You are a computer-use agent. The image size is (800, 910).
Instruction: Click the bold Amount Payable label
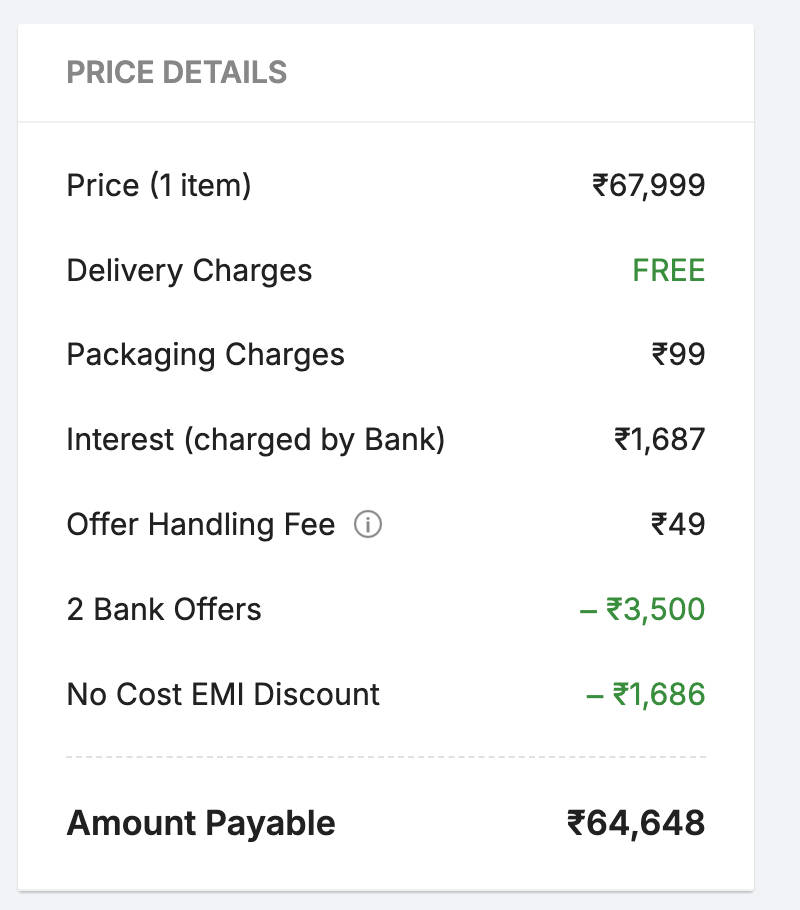pos(200,824)
